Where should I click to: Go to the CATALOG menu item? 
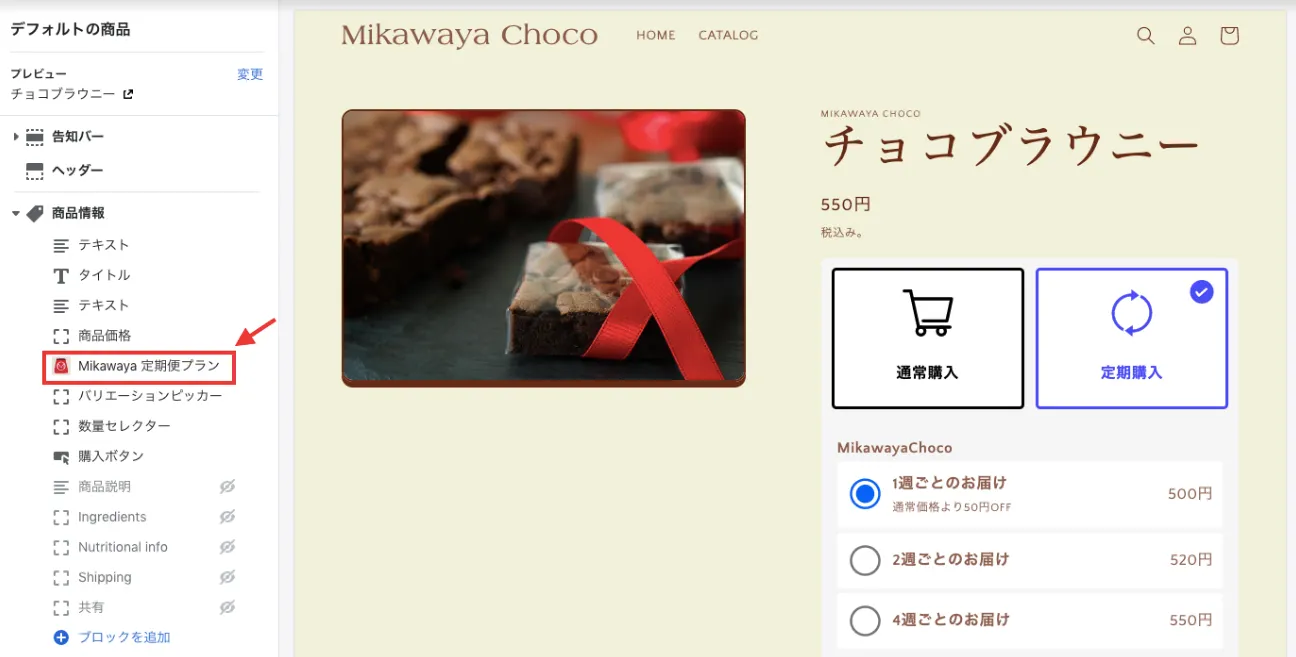728,35
